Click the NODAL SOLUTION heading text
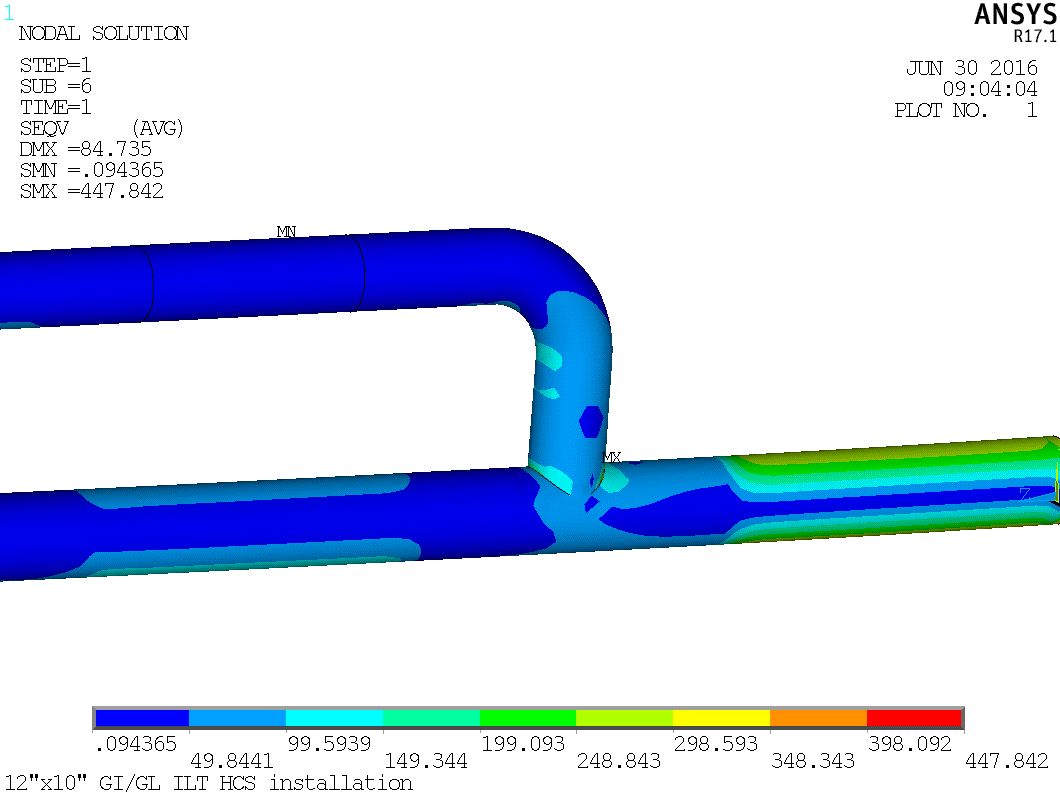The width and height of the screenshot is (1060, 795). (x=103, y=34)
